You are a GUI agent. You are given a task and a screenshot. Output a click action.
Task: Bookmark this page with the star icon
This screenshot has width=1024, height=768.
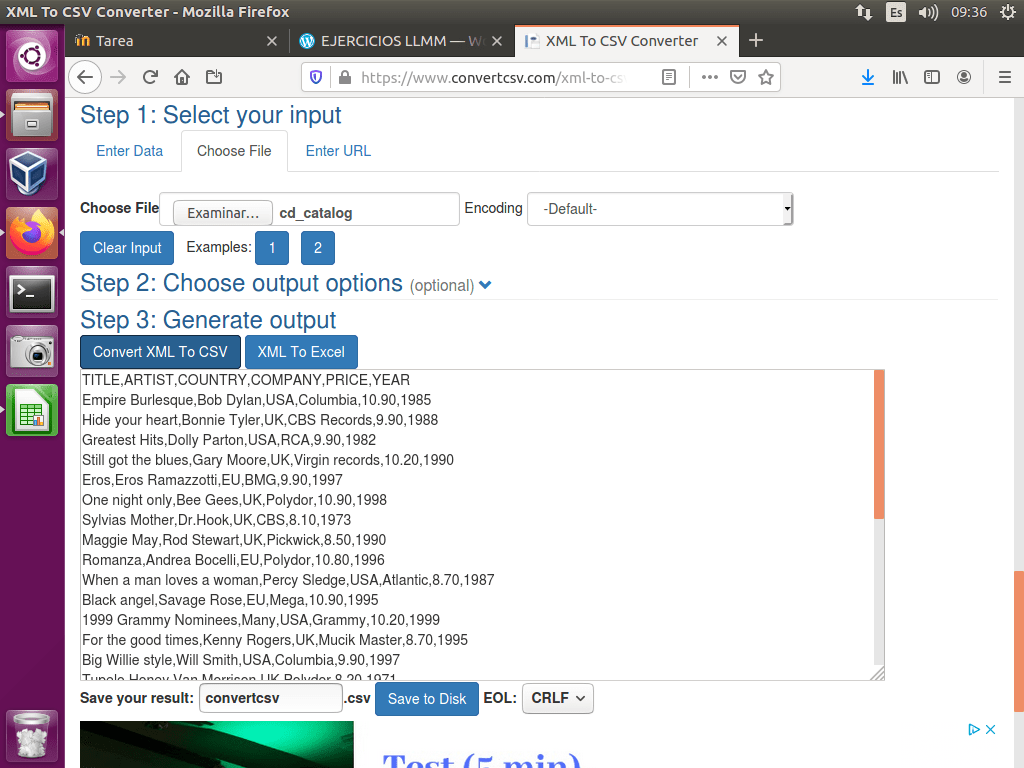pos(765,77)
